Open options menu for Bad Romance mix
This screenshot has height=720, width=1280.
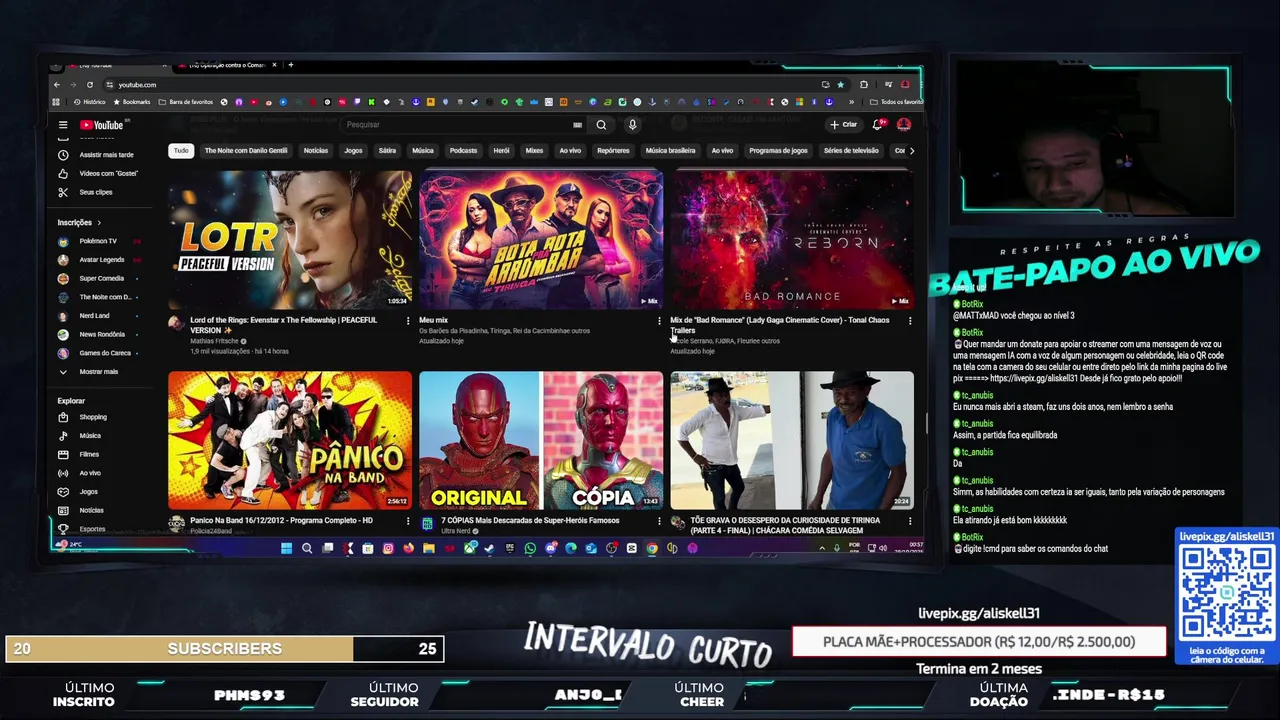tap(910, 321)
